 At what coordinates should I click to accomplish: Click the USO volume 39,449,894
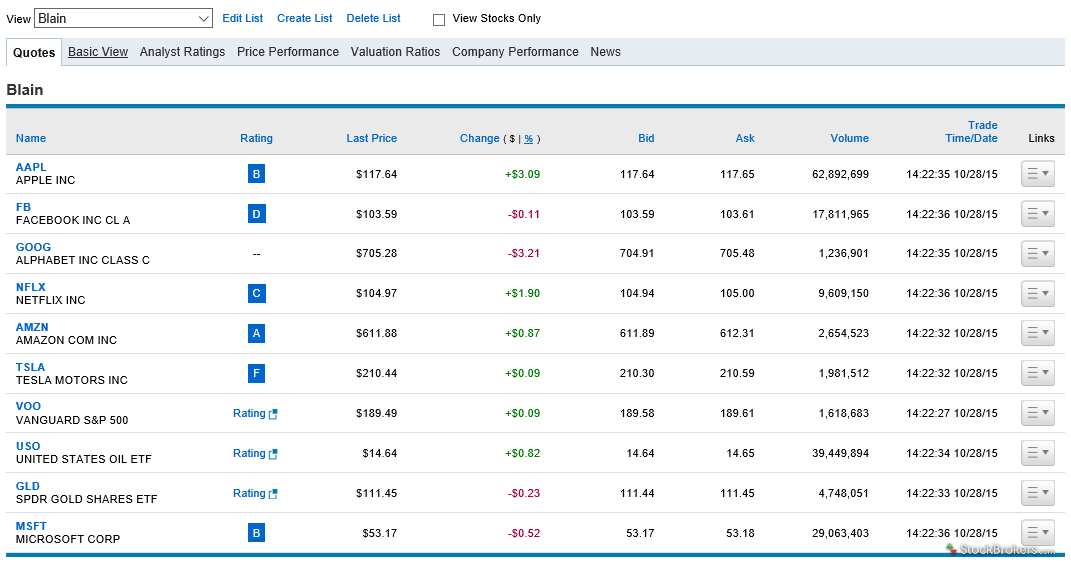pos(840,454)
